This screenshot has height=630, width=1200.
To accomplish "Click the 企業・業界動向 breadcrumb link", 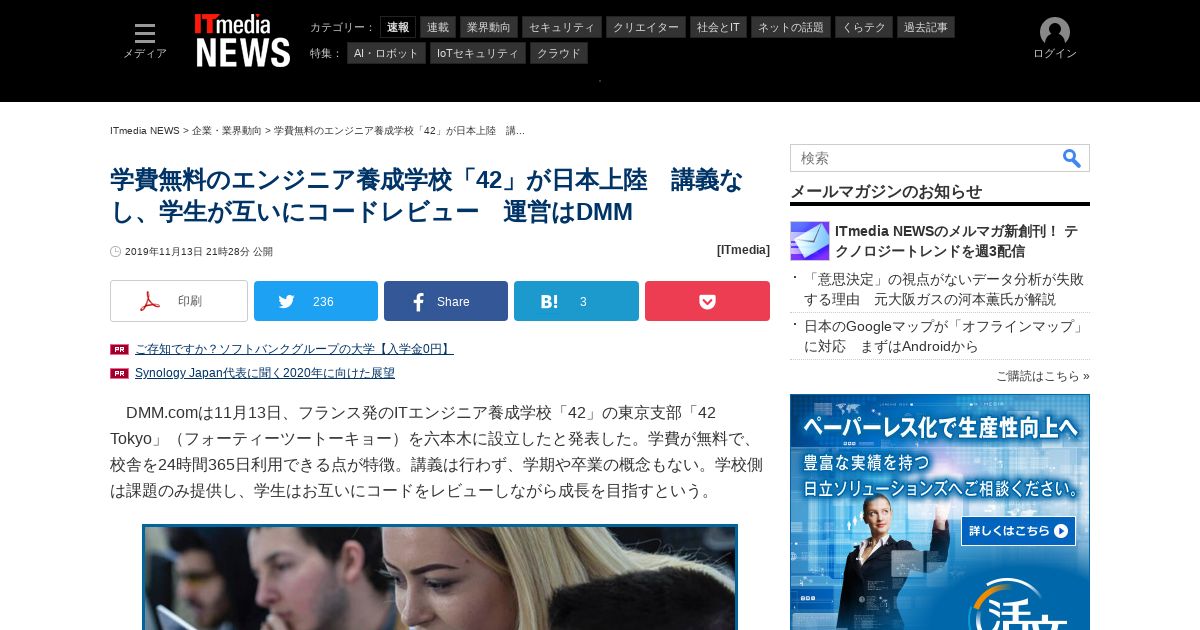I will [227, 131].
